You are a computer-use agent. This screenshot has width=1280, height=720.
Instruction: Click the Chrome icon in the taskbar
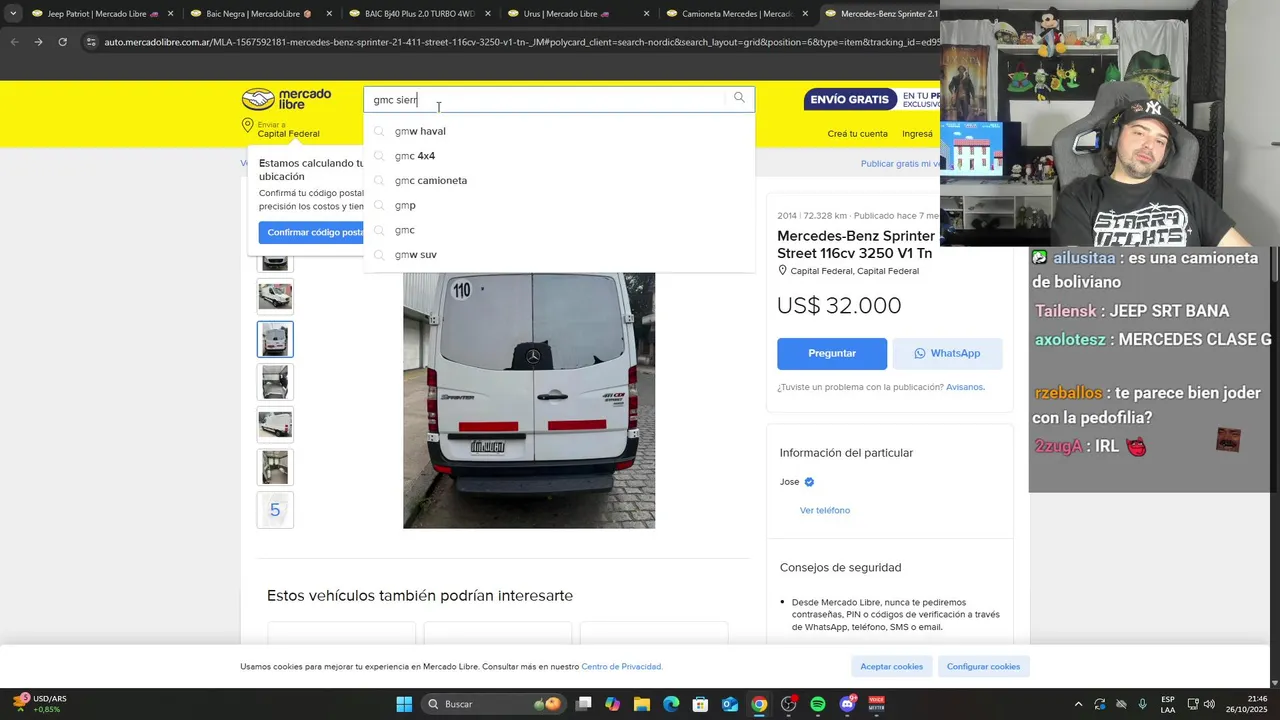pos(759,704)
